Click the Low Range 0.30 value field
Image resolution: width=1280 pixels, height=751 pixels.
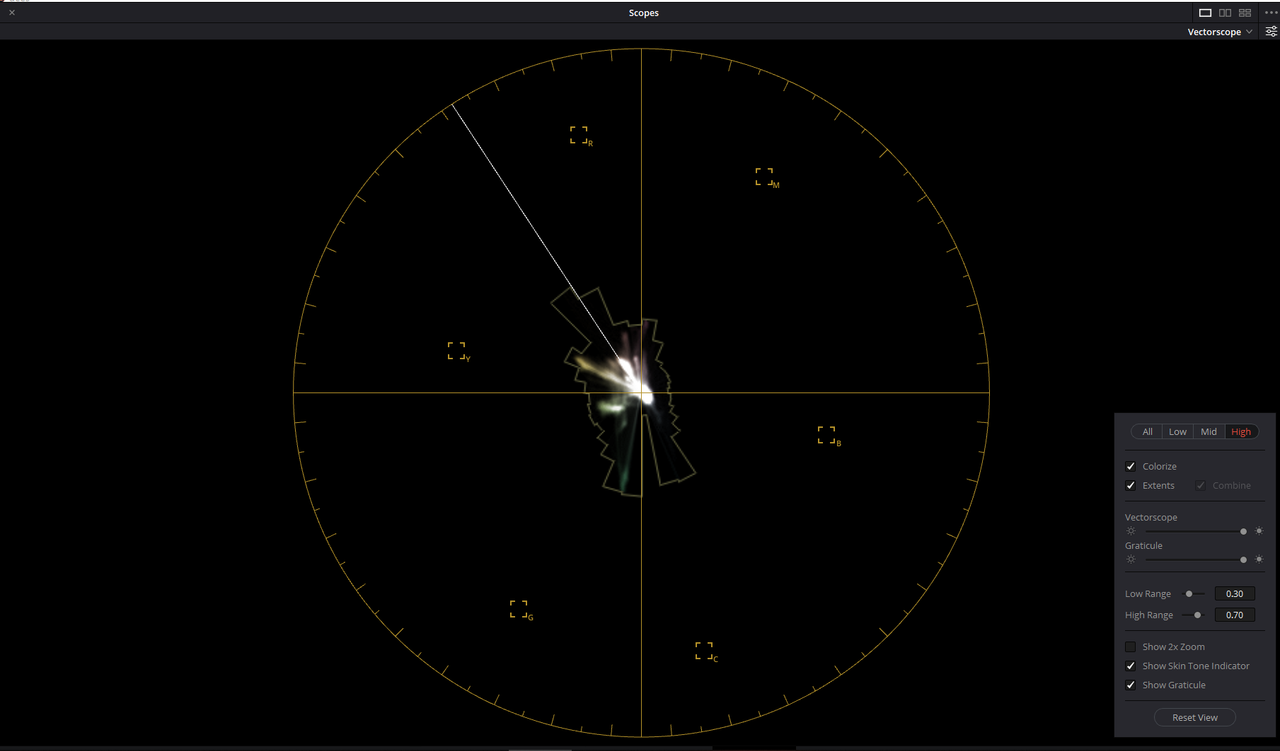pos(1235,594)
